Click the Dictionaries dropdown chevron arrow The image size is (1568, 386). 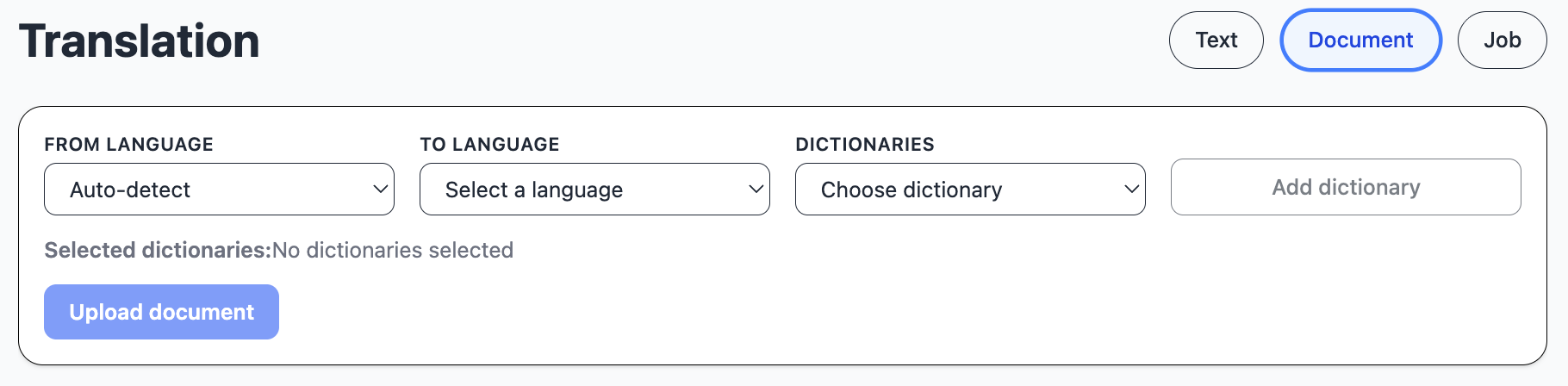[1131, 189]
